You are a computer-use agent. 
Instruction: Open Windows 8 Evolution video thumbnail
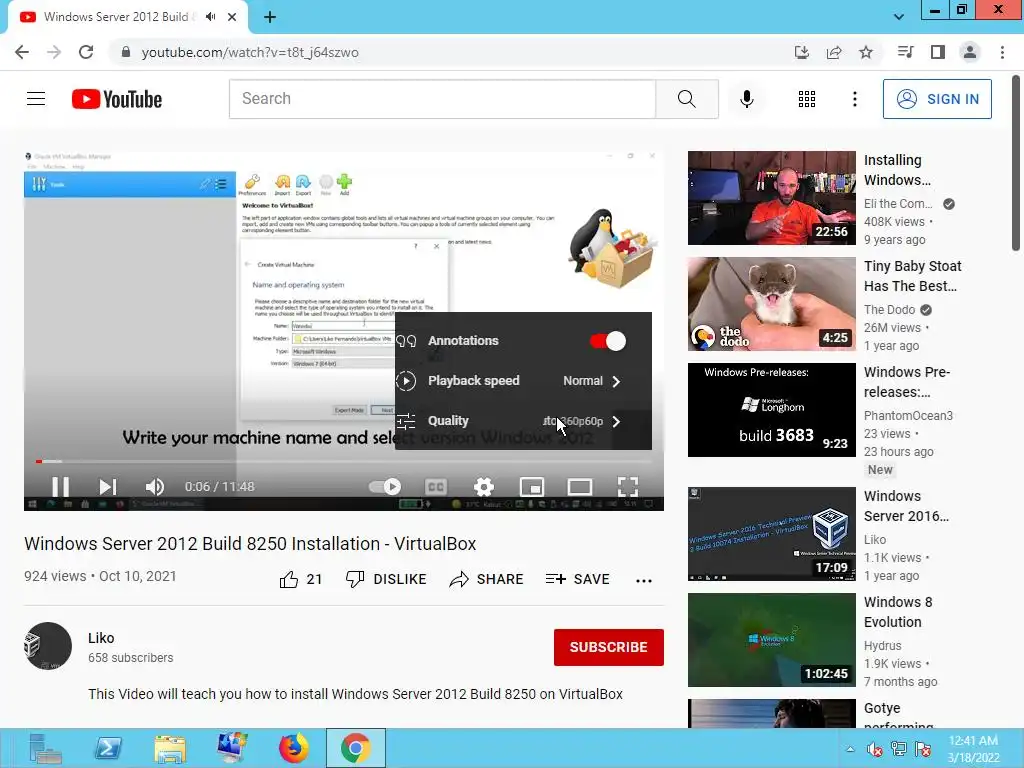[x=771, y=639]
